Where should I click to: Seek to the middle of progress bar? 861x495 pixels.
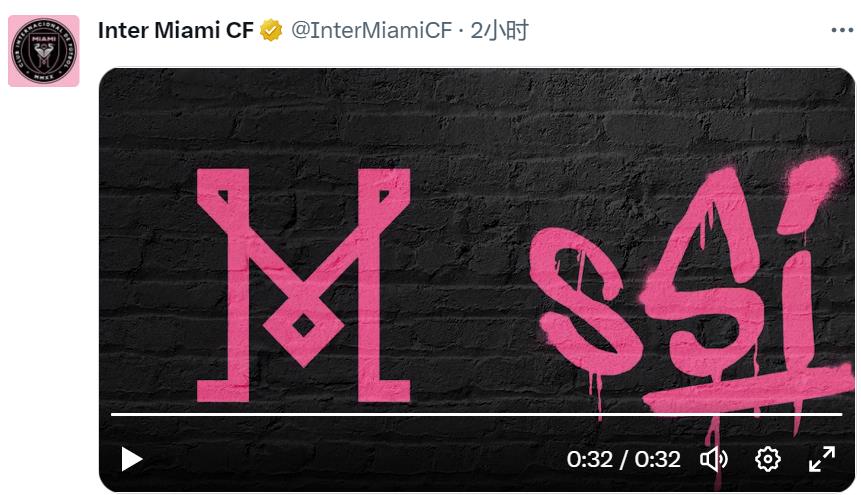pyautogui.click(x=477, y=414)
